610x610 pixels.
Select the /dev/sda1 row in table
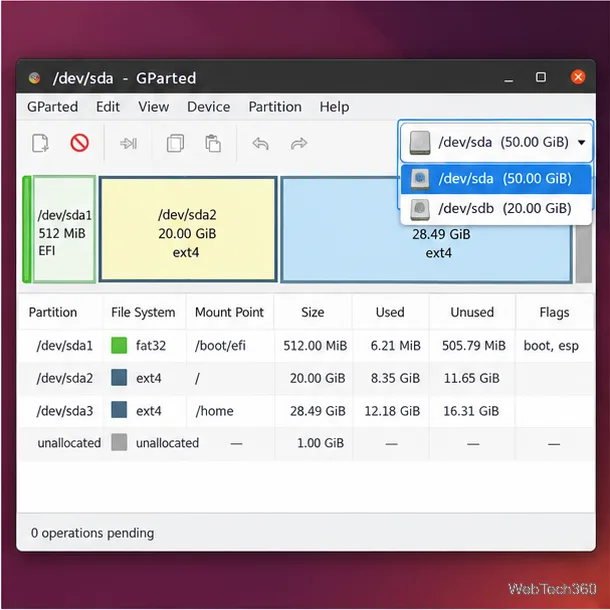(x=307, y=345)
